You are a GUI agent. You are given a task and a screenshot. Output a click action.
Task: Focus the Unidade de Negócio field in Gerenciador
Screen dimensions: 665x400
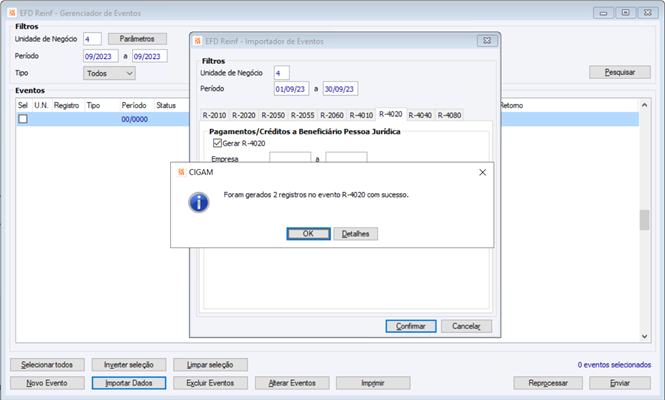click(92, 39)
